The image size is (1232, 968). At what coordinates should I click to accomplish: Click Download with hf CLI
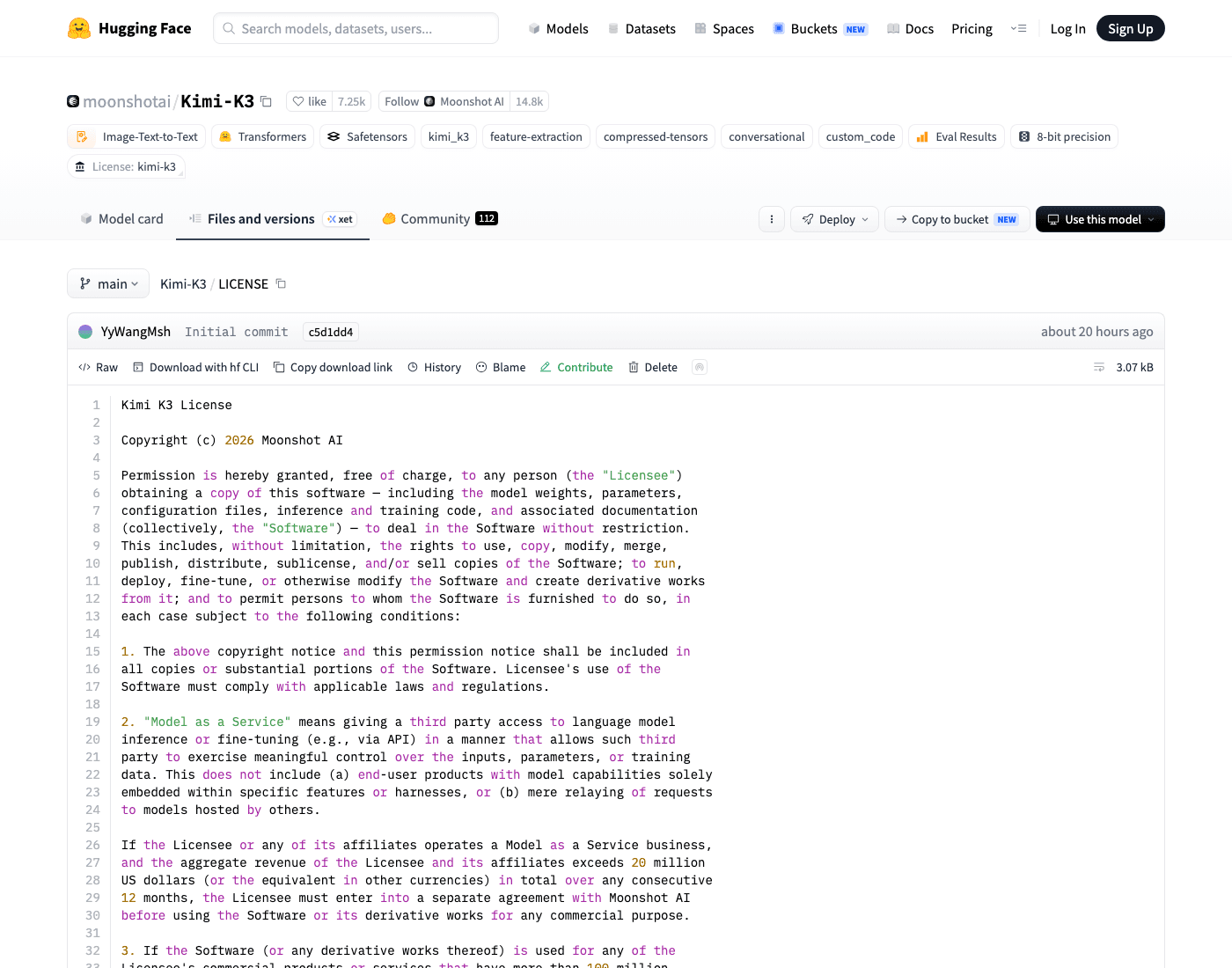[195, 367]
